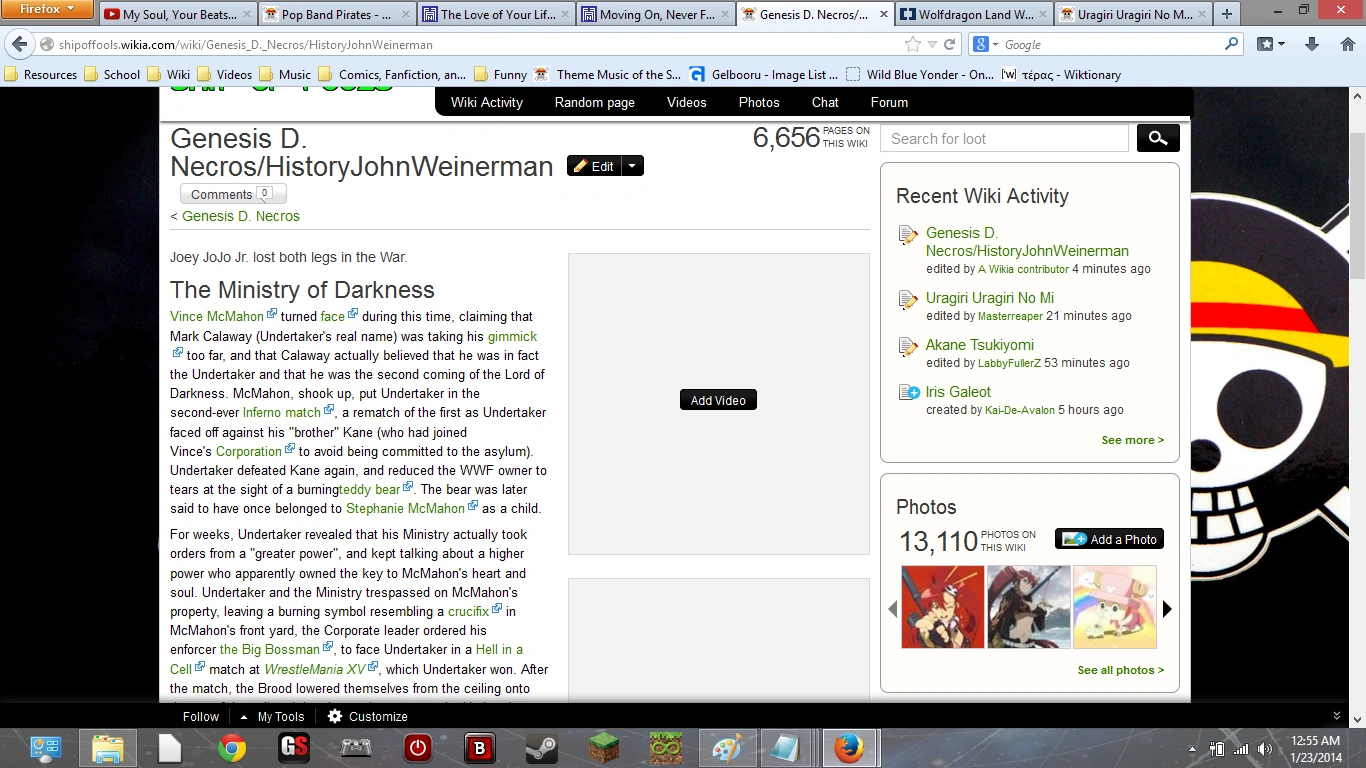Open Wiki Activity in the wiki navigation
Screen dimensions: 1366x768
487,102
